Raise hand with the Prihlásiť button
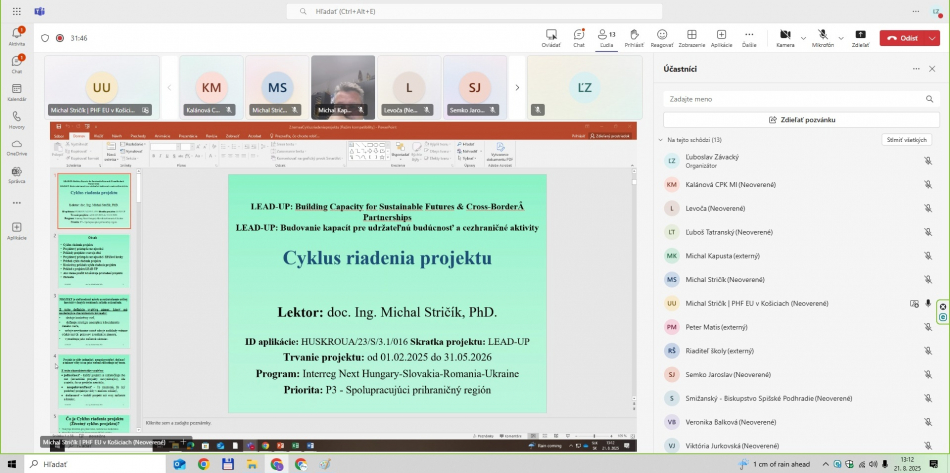 (634, 37)
